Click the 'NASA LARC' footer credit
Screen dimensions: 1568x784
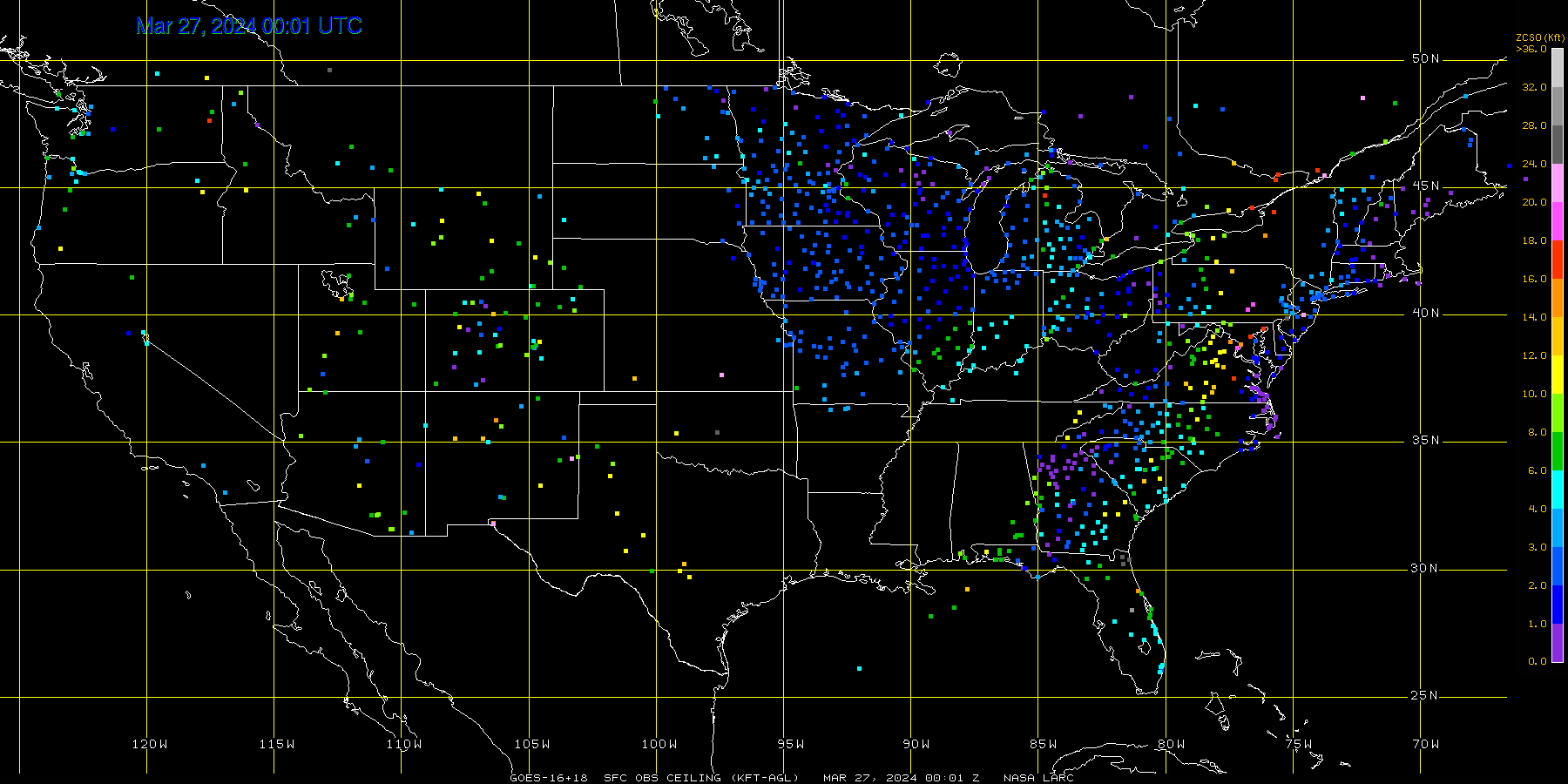tap(1038, 778)
